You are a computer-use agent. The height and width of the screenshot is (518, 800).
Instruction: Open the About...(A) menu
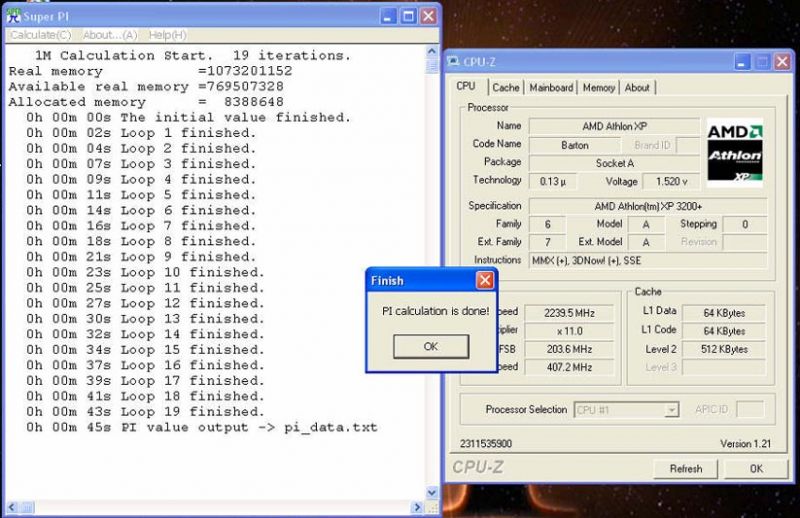[x=110, y=35]
